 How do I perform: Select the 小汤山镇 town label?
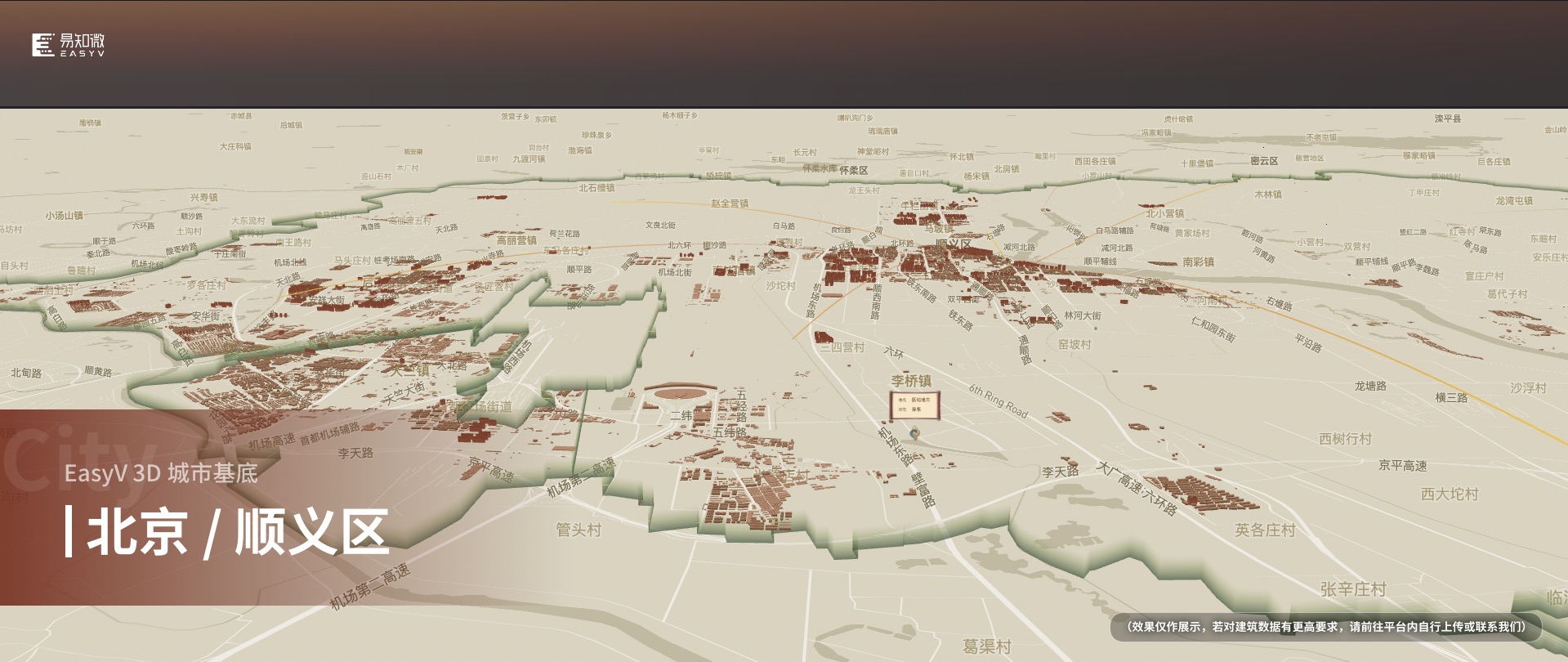click(64, 216)
